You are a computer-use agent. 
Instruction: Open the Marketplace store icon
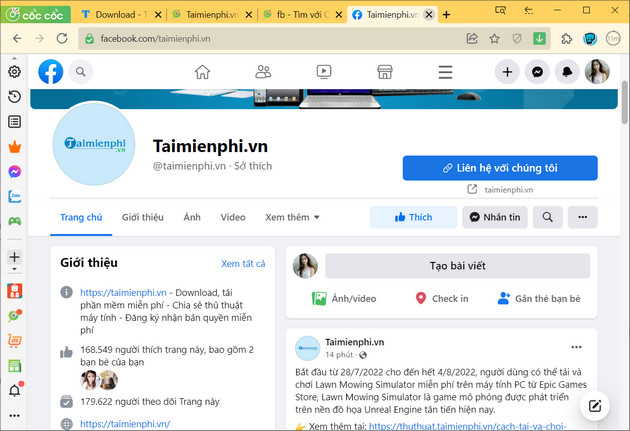384,72
